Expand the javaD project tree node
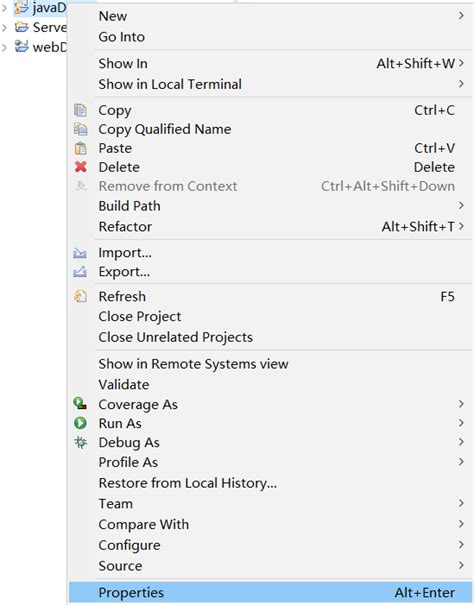 (x=4, y=8)
